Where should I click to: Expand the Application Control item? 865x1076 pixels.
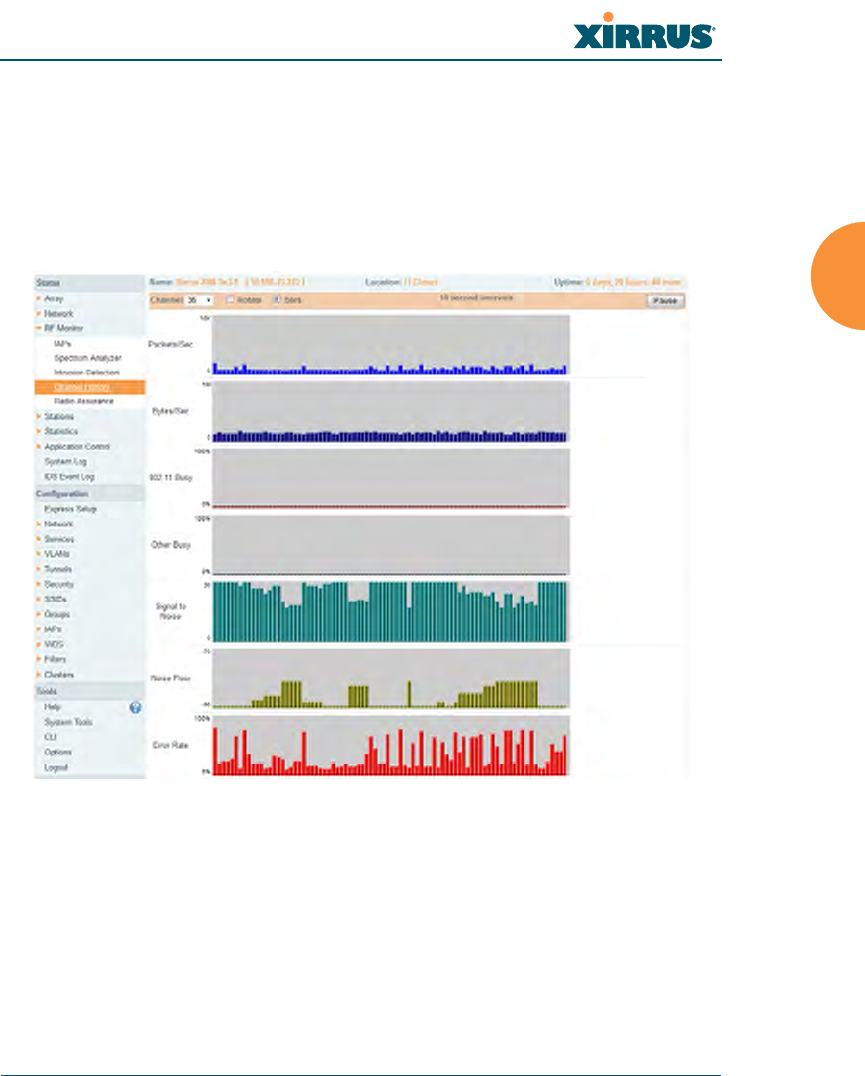pos(77,446)
